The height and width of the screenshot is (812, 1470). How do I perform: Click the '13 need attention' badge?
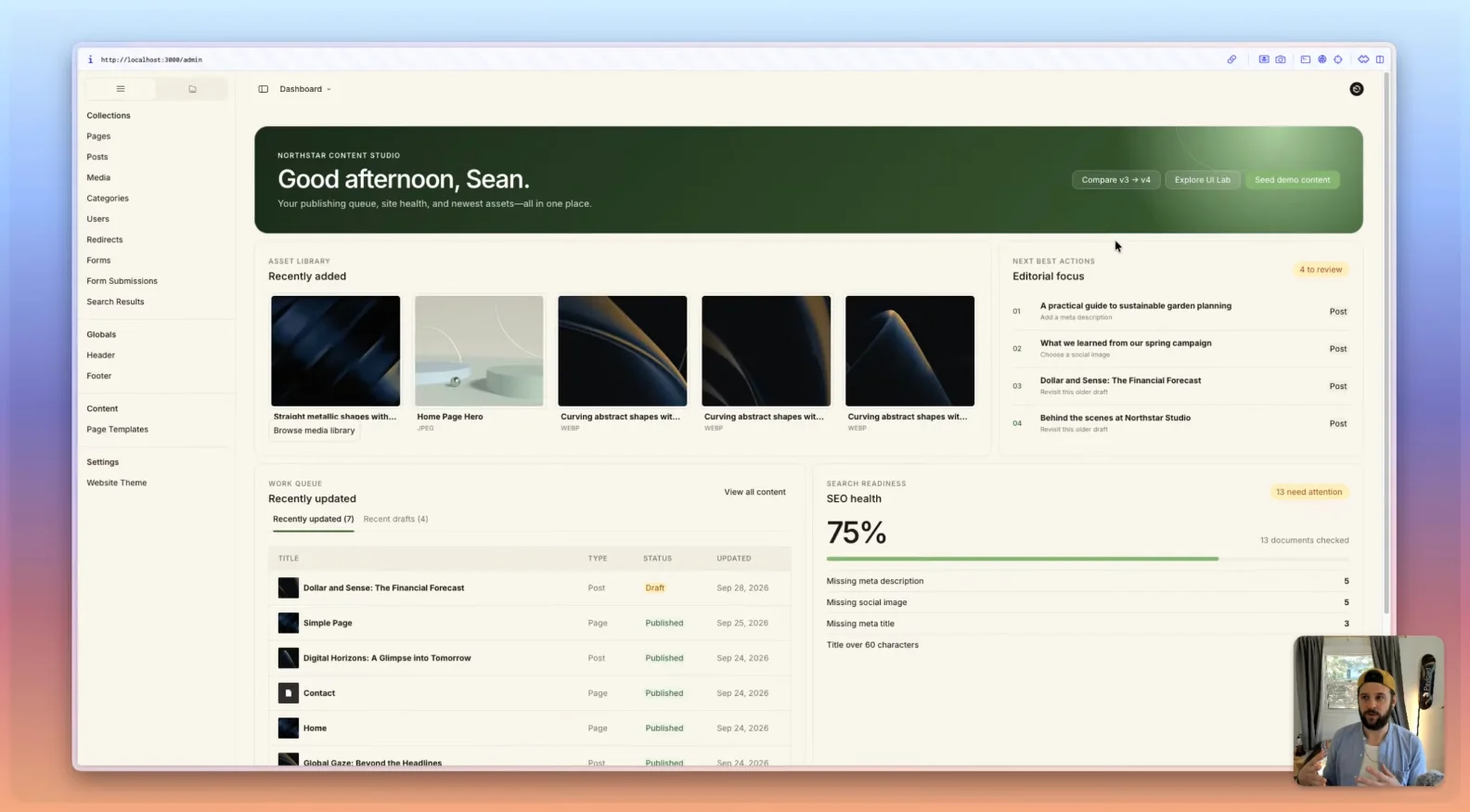pos(1309,492)
